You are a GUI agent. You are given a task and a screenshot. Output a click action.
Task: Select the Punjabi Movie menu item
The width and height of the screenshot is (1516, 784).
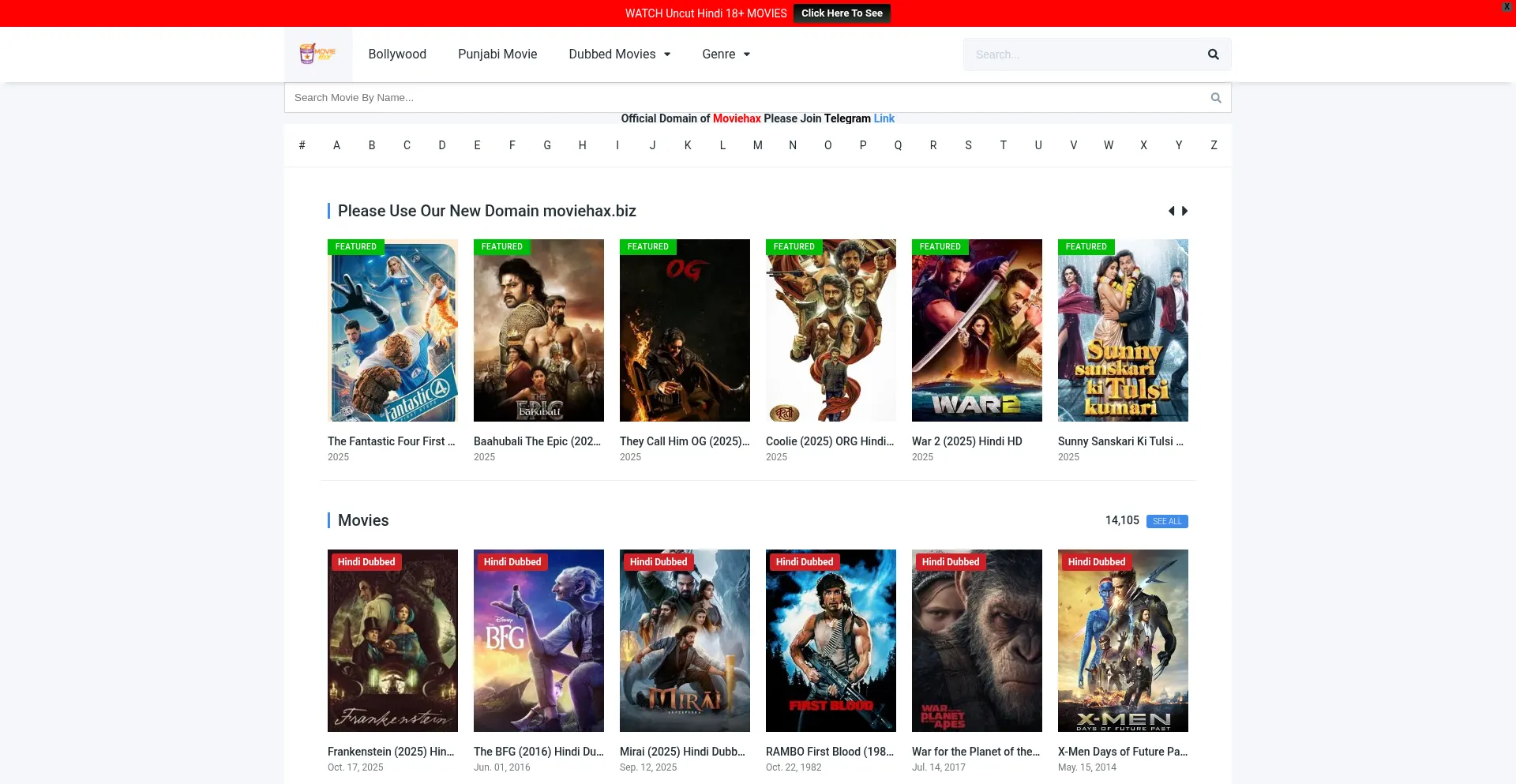tap(497, 54)
